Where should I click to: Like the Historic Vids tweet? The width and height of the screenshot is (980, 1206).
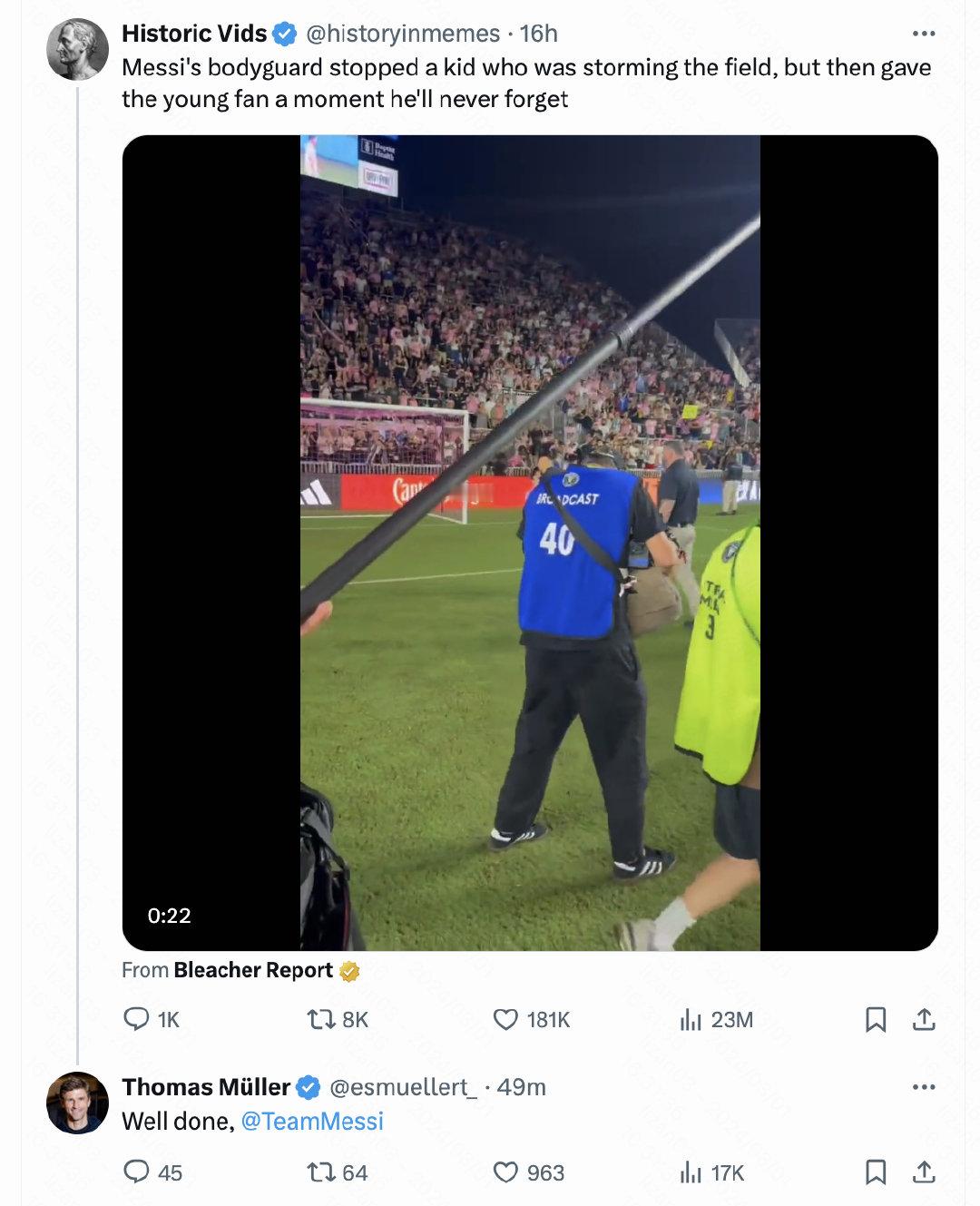[505, 1019]
